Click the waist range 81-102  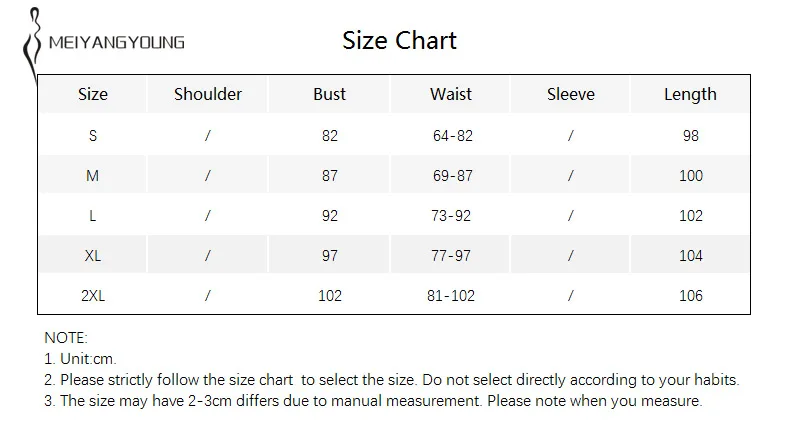(451, 295)
